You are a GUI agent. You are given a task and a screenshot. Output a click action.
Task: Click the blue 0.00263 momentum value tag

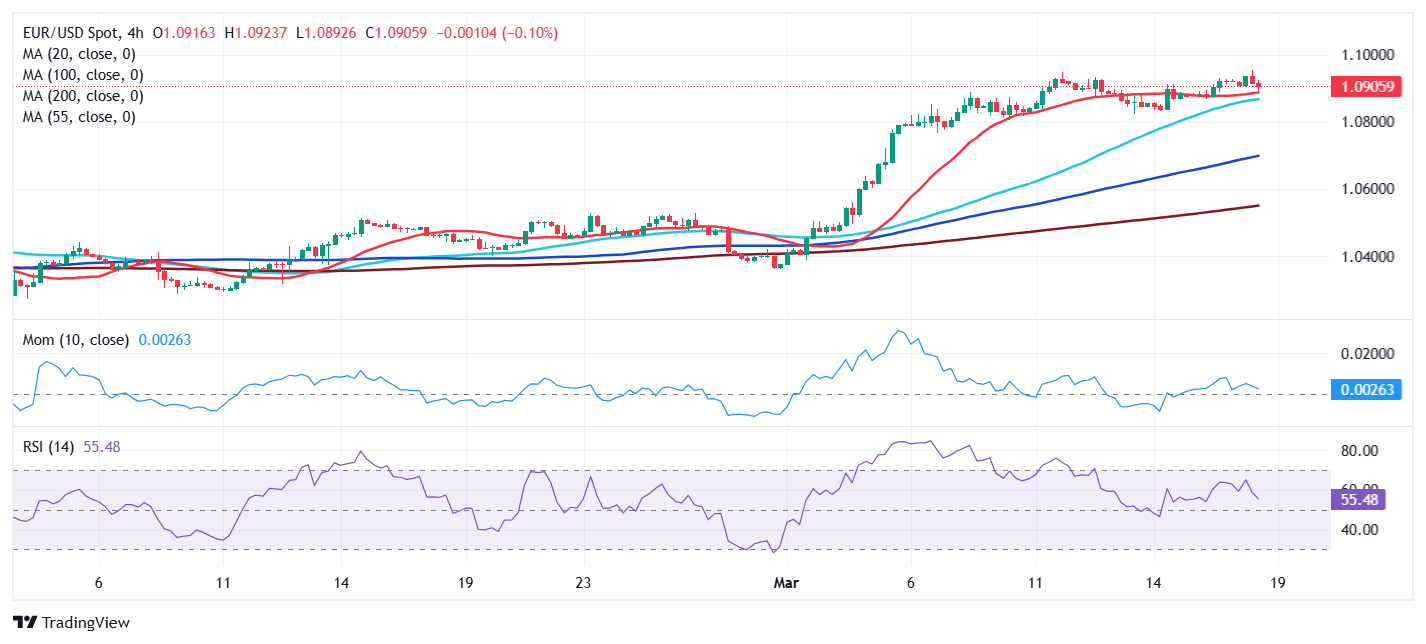[x=1367, y=389]
